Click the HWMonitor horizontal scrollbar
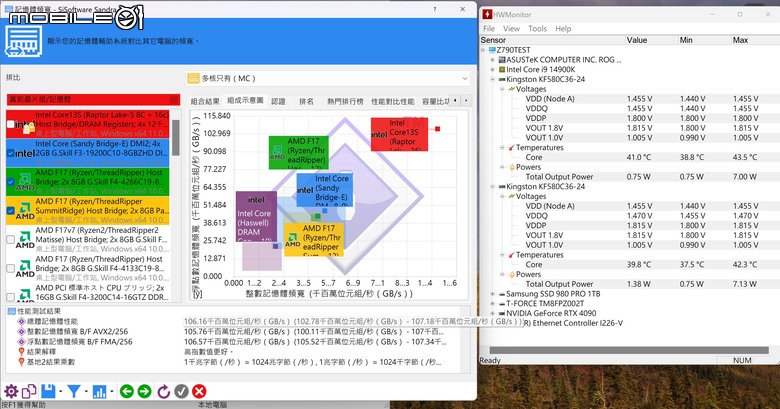Screen dimensions: 780x409 (x=629, y=350)
